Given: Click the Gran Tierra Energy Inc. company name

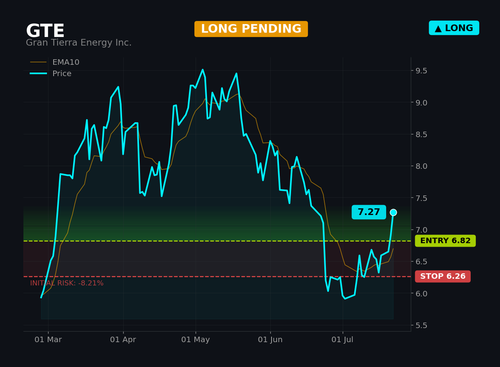Looking at the screenshot, I should [x=79, y=43].
